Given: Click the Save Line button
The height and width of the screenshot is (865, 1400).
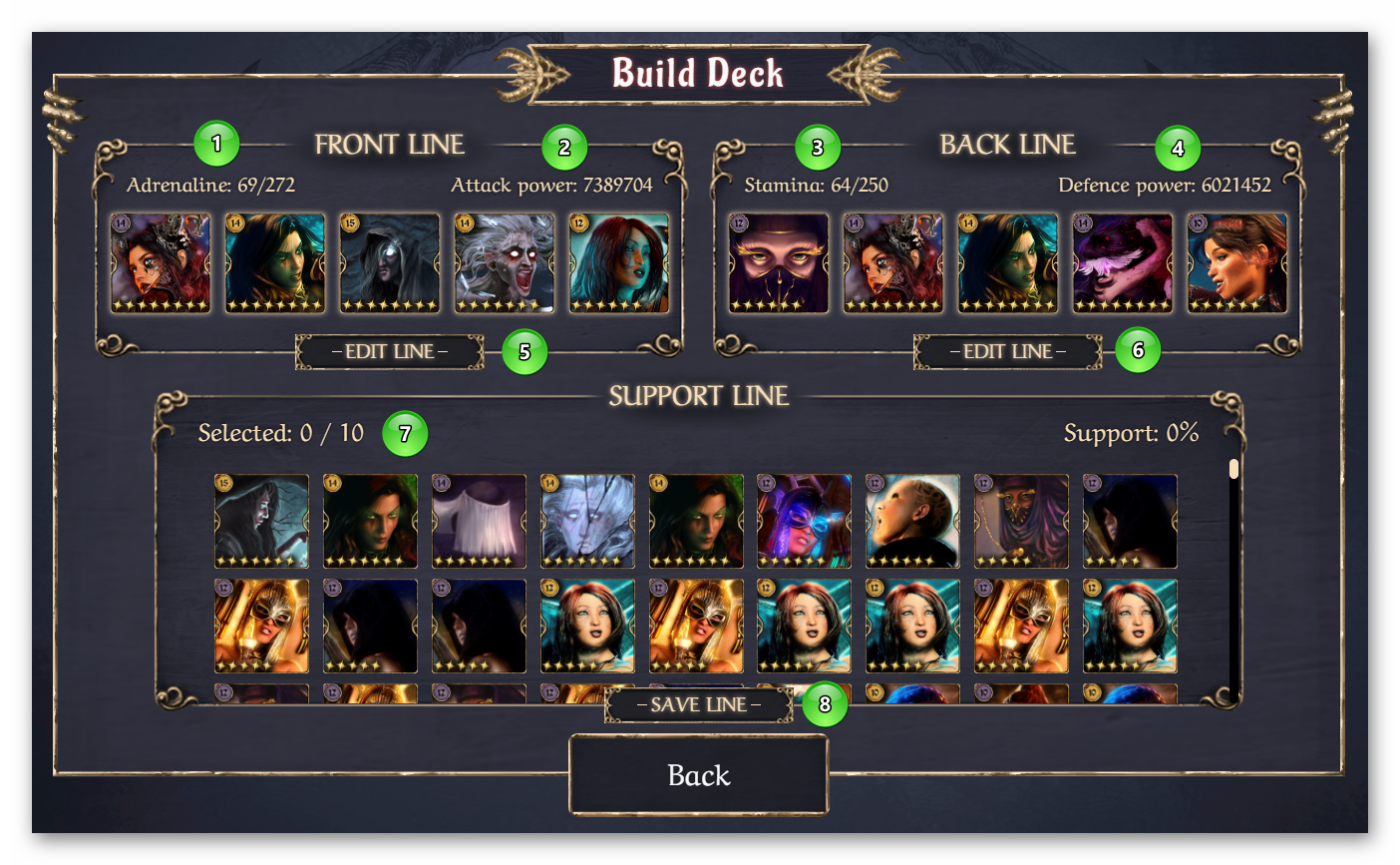Looking at the screenshot, I should (x=699, y=705).
